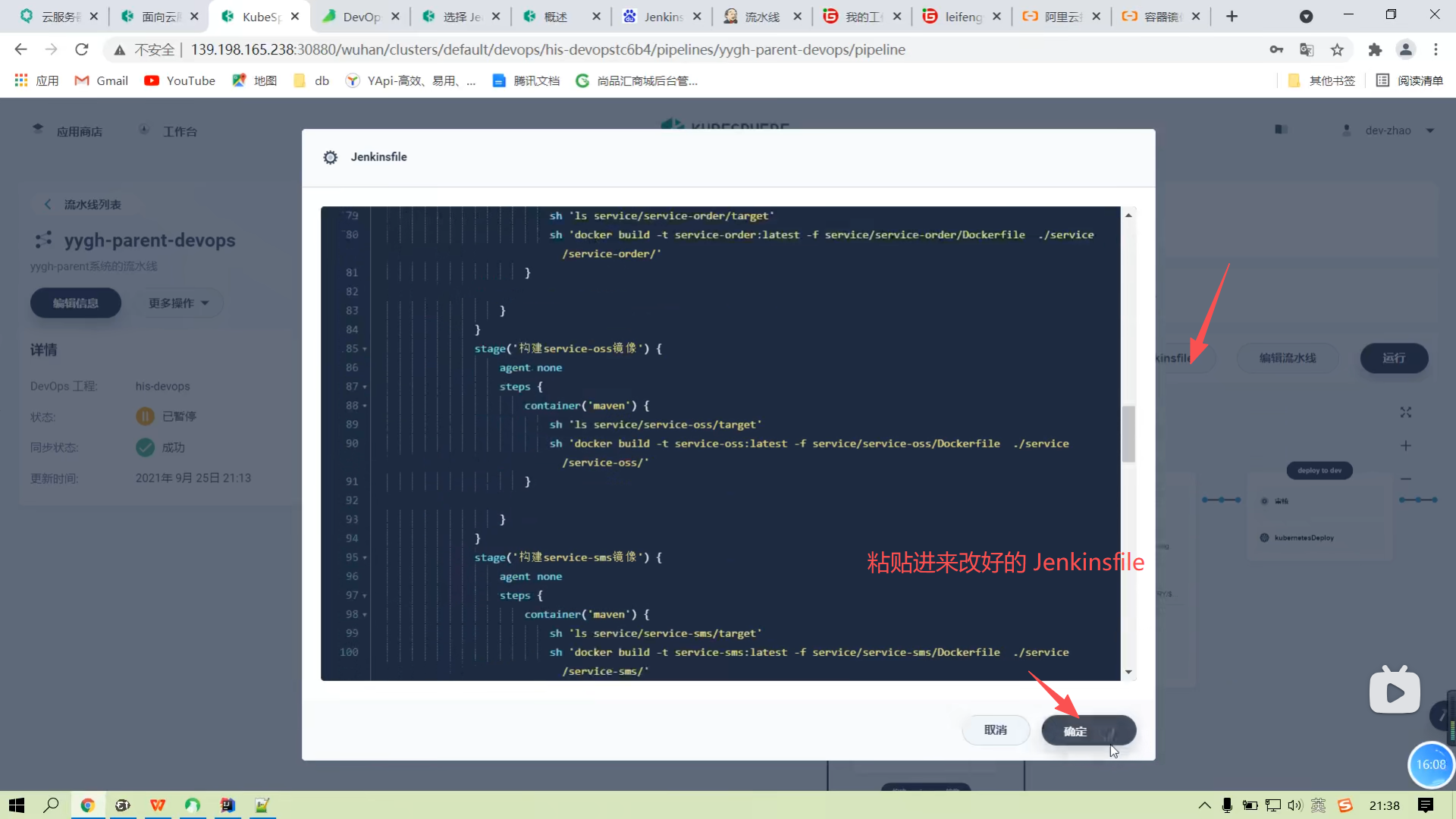Open IntelliJ IDEA from taskbar
Viewport: 1456px width, 819px height.
point(227,805)
